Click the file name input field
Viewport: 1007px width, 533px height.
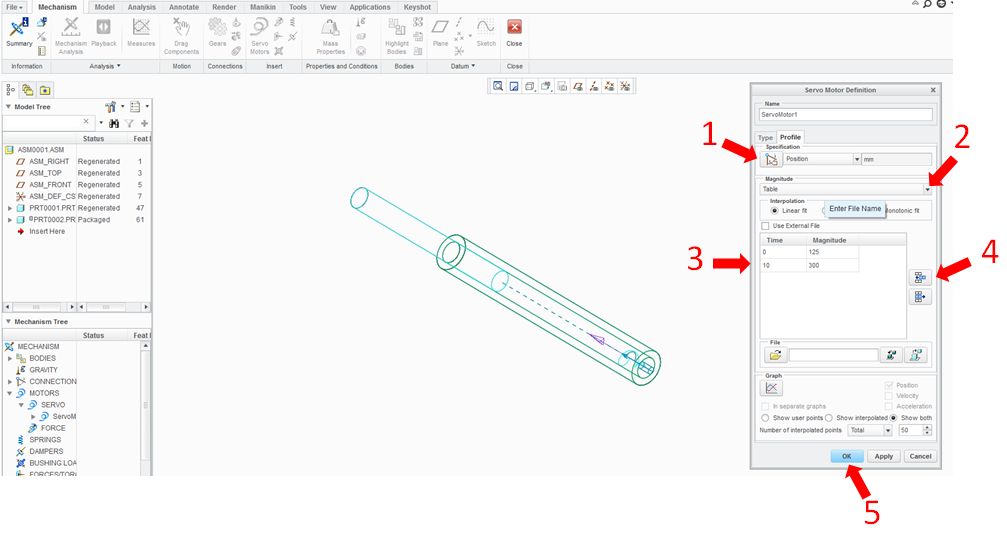point(833,354)
